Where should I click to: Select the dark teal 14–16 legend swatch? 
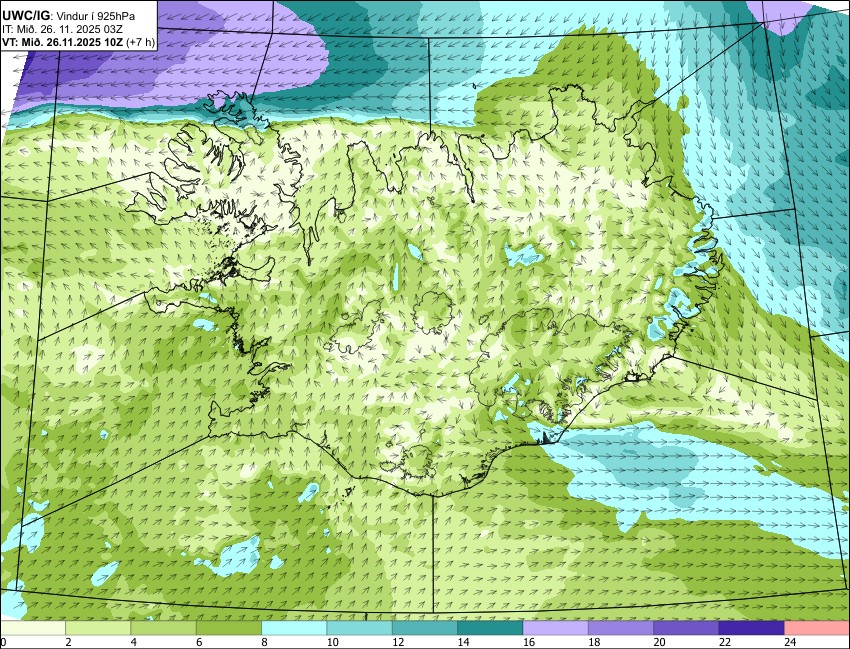pos(490,628)
